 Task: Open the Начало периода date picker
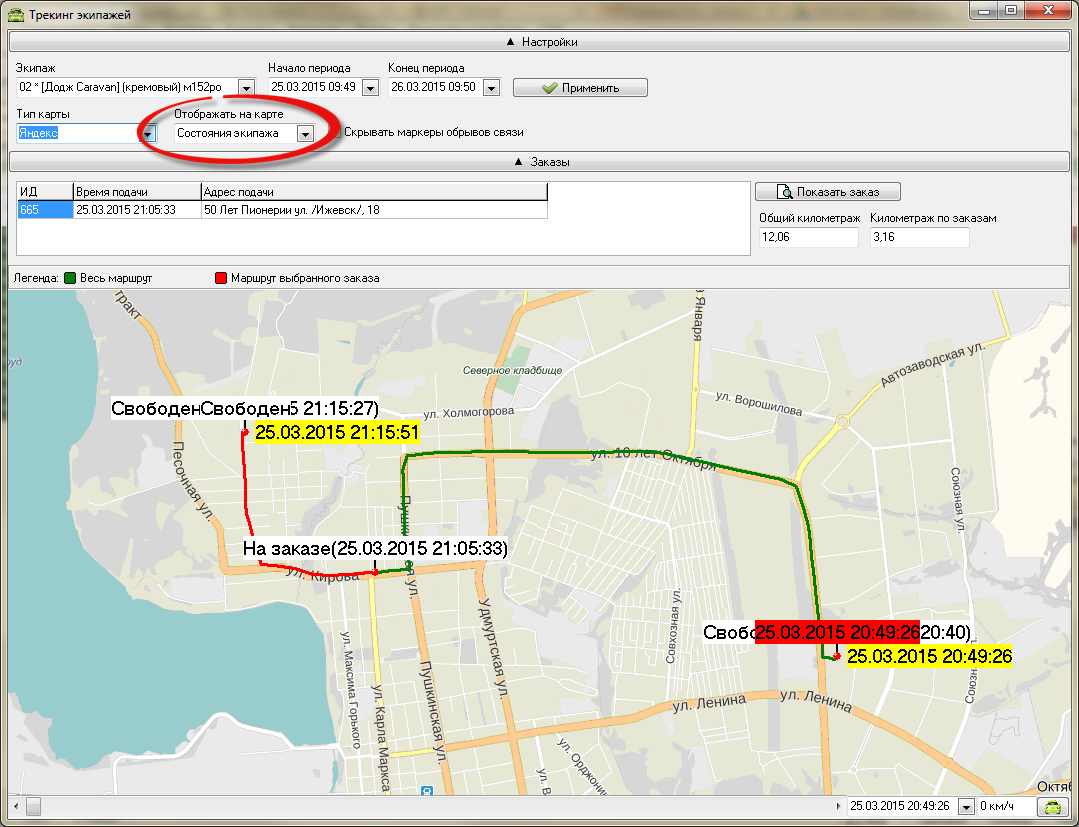coord(370,88)
